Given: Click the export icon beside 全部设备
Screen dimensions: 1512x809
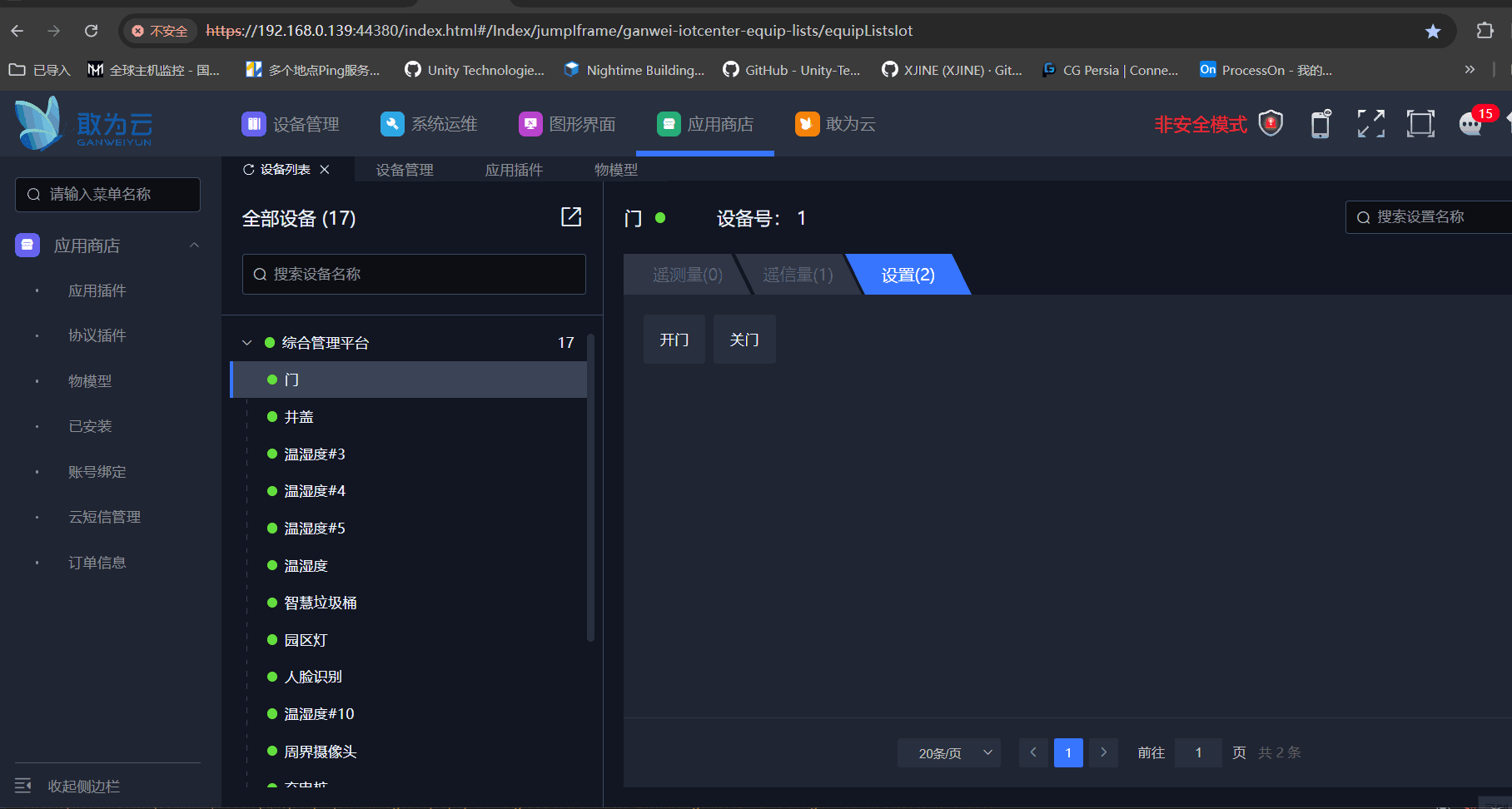Looking at the screenshot, I should click(x=571, y=217).
